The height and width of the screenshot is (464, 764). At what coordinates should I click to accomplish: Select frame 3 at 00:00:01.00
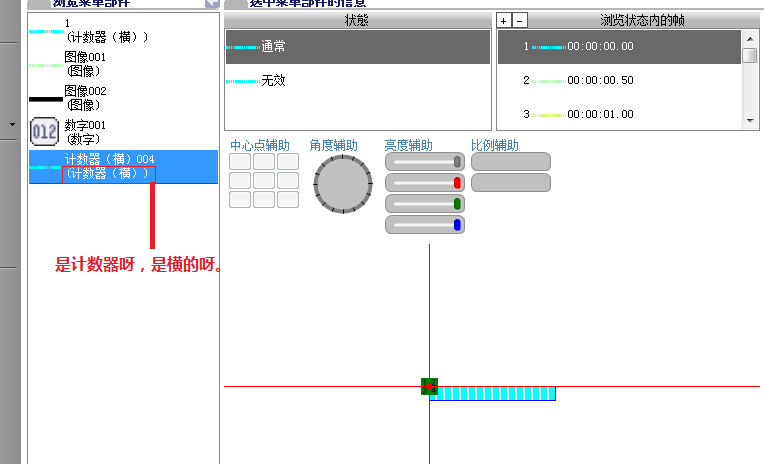[x=619, y=114]
